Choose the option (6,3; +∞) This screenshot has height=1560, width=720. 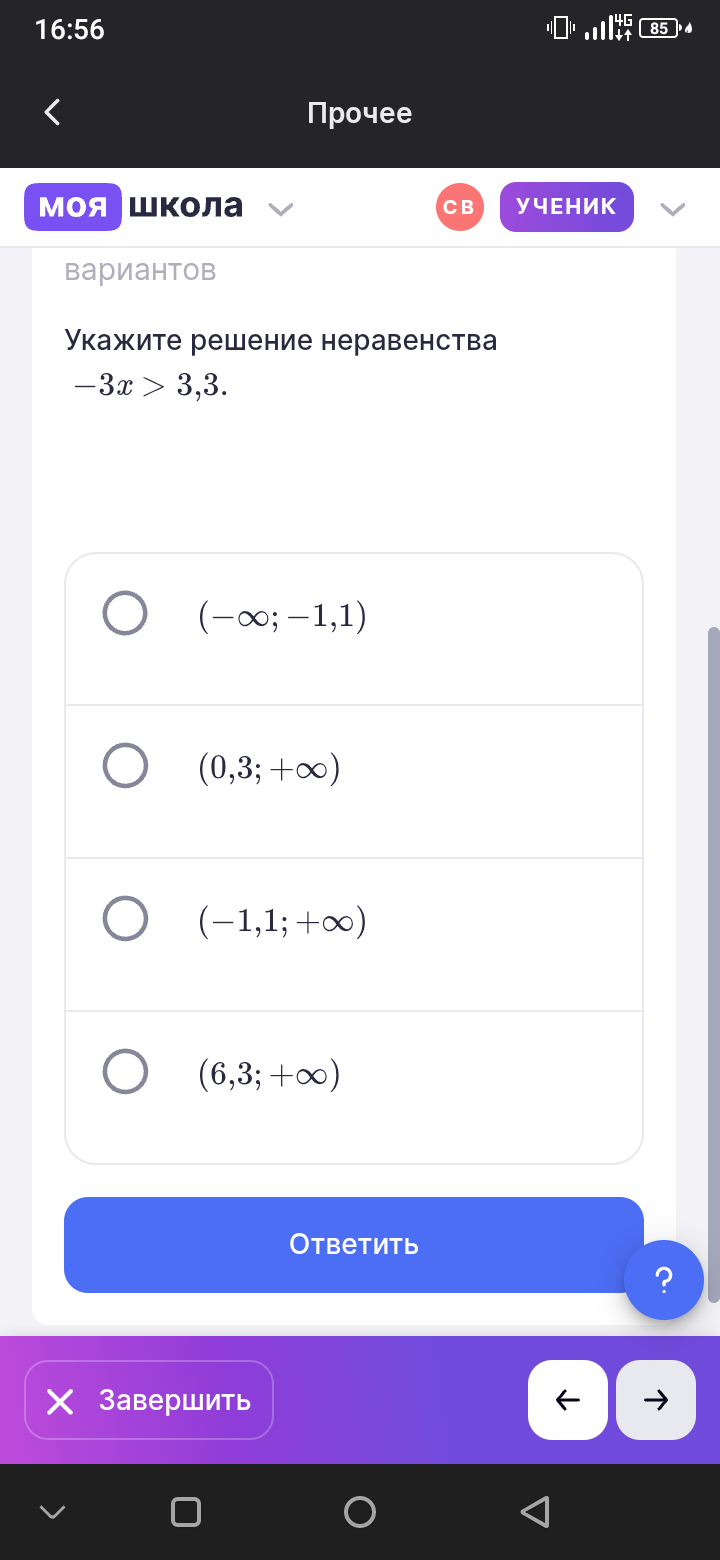(354, 1087)
